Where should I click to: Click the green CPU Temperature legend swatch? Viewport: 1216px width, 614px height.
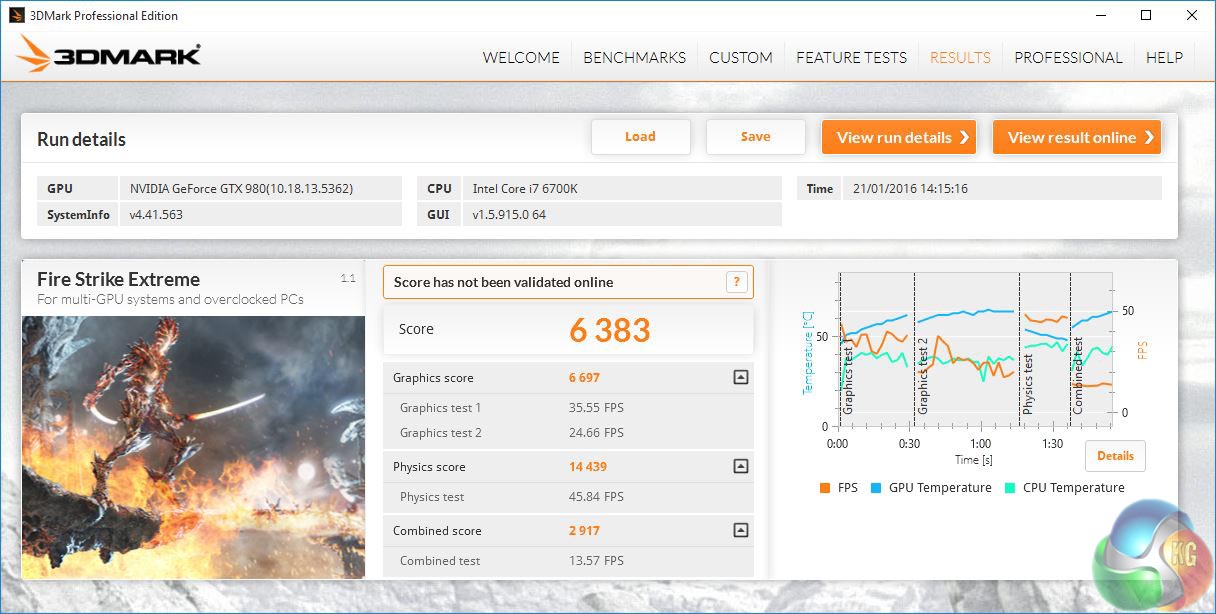(x=1010, y=488)
